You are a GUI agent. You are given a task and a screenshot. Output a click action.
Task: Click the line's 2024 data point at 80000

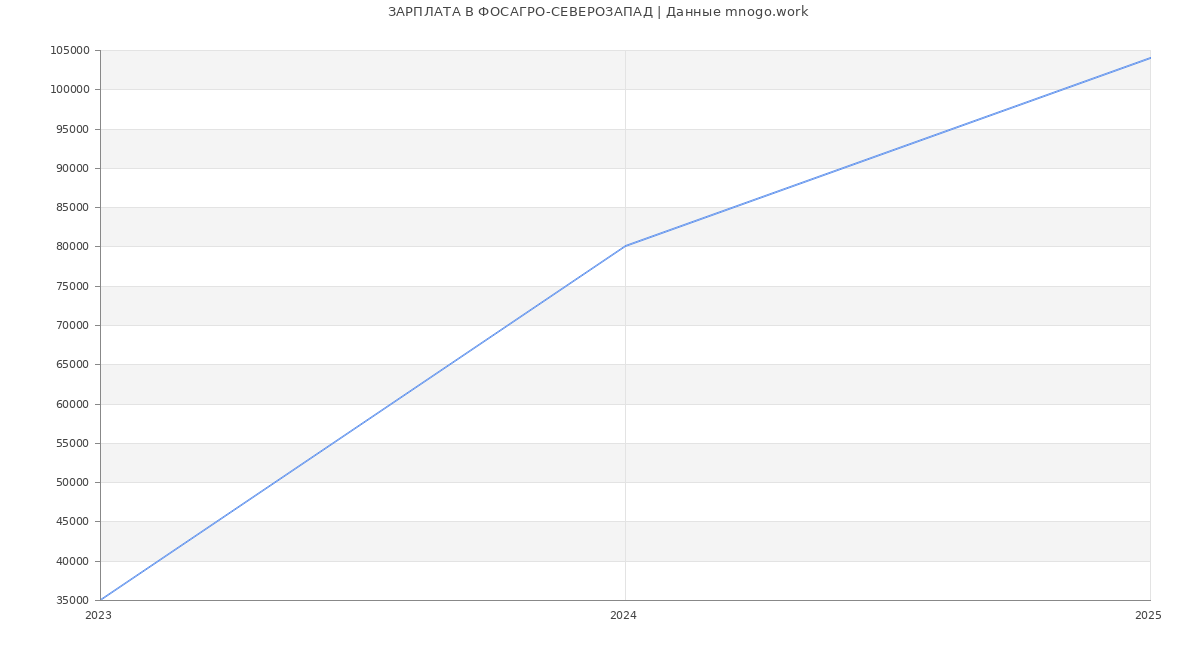click(625, 246)
